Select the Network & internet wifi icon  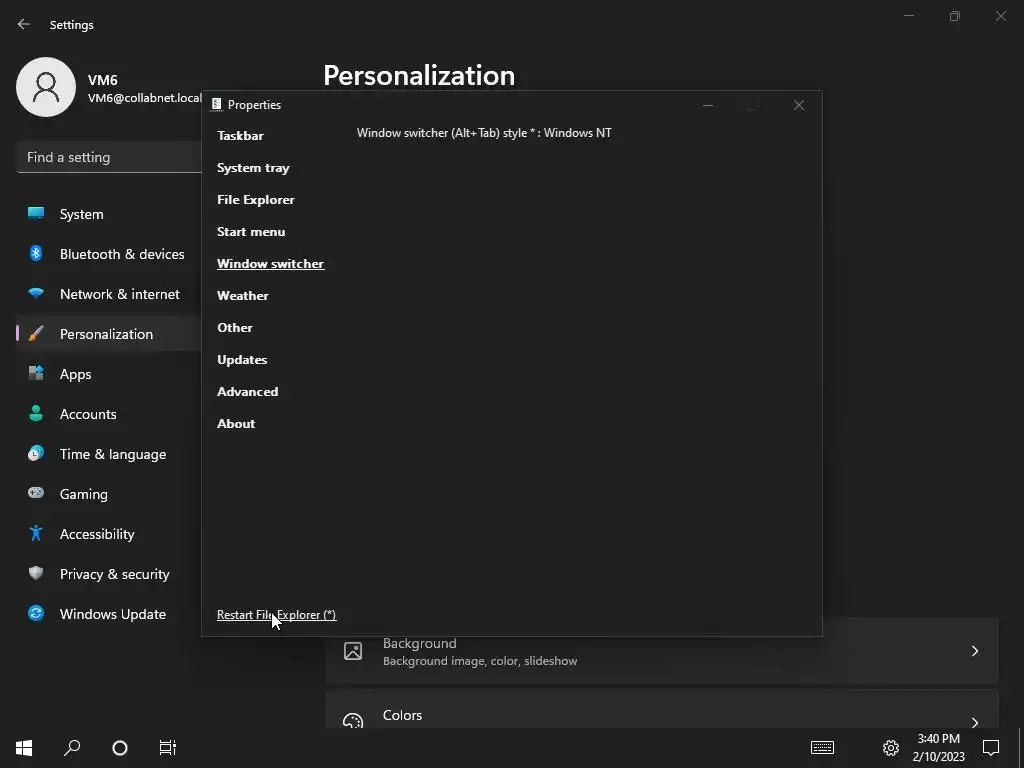pyautogui.click(x=36, y=293)
